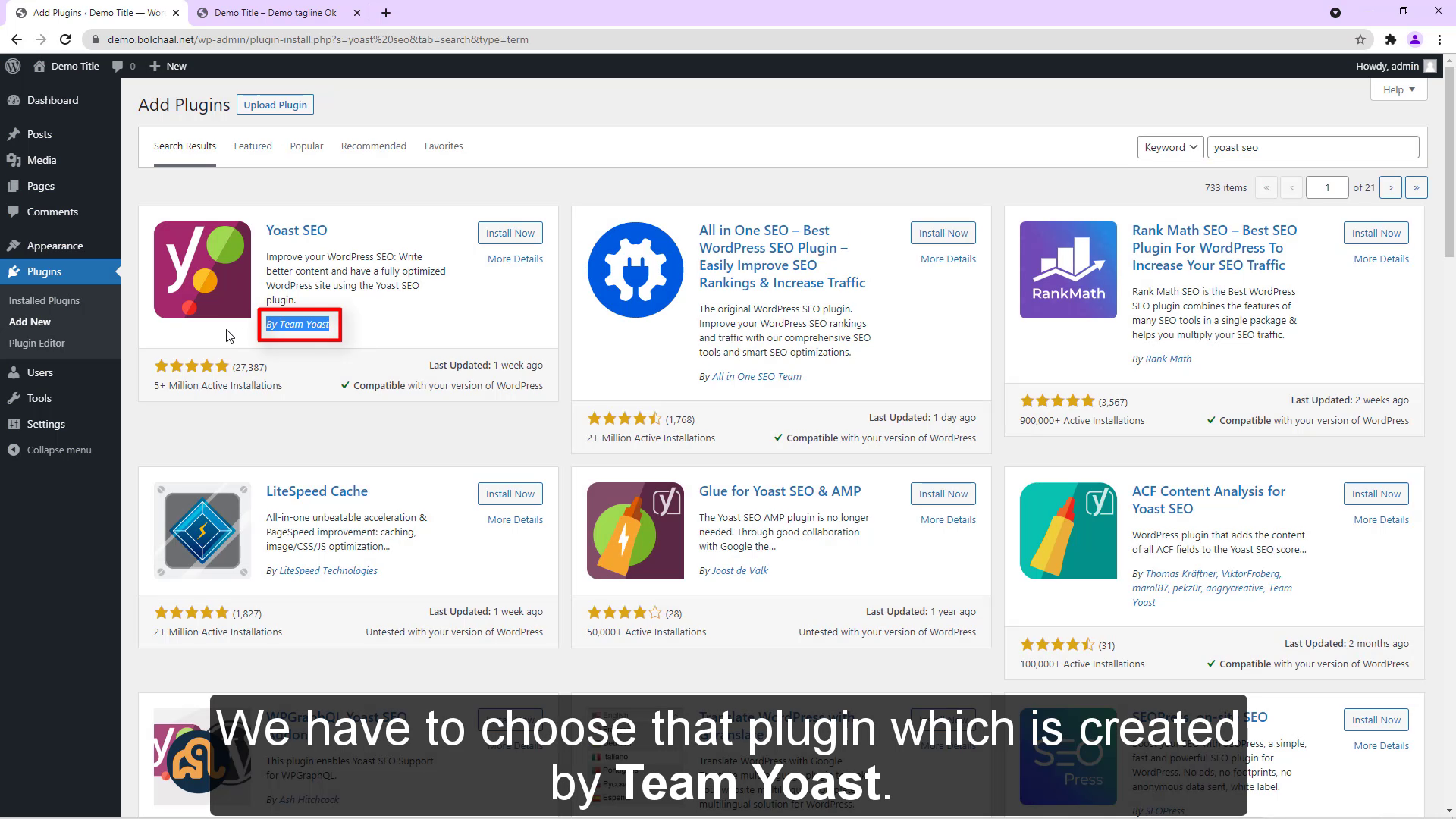The height and width of the screenshot is (819, 1456).
Task: Bookmark this page with the star icon
Action: click(x=1360, y=39)
